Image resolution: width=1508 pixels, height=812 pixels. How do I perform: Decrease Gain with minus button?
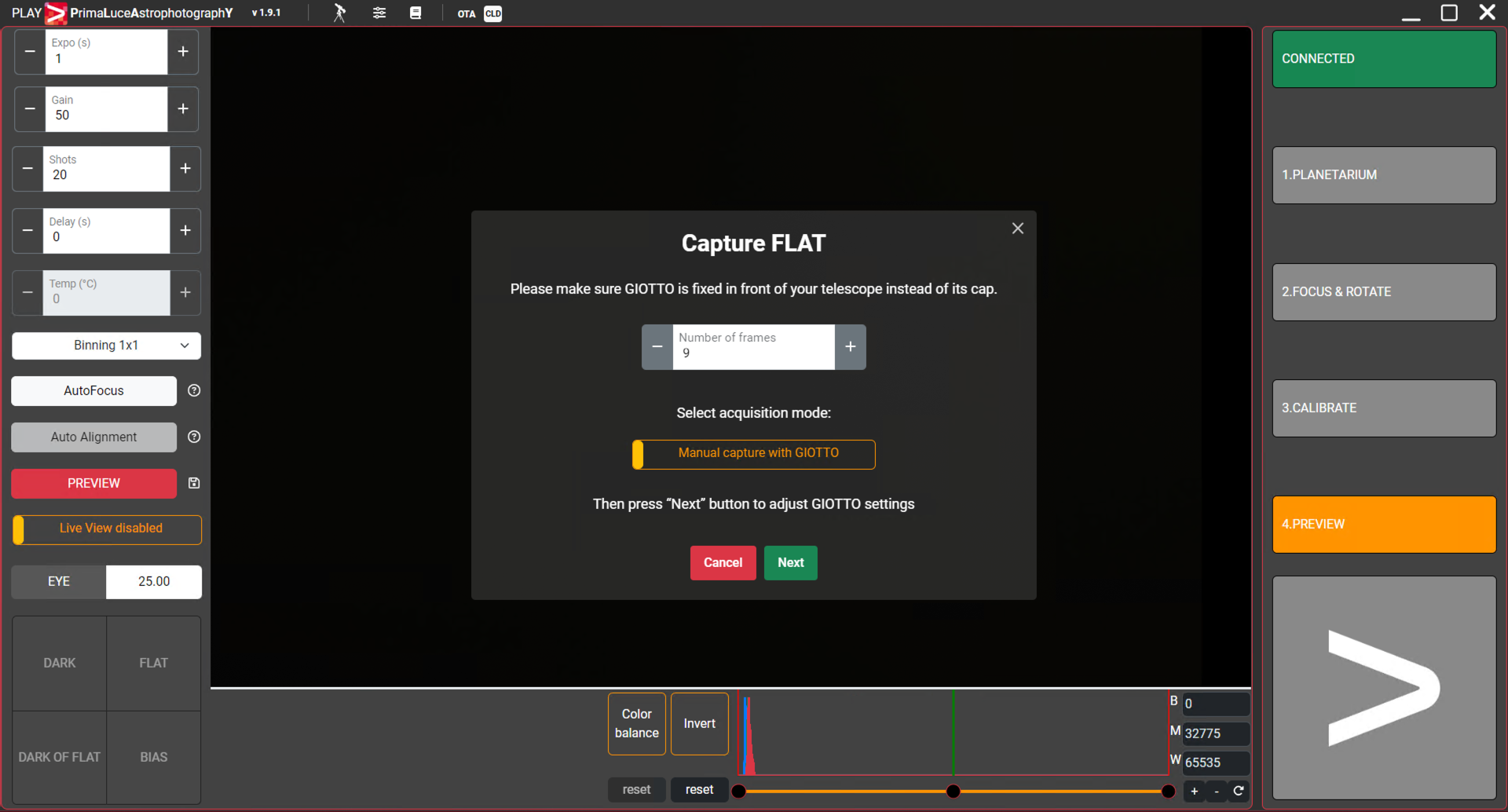pos(30,109)
